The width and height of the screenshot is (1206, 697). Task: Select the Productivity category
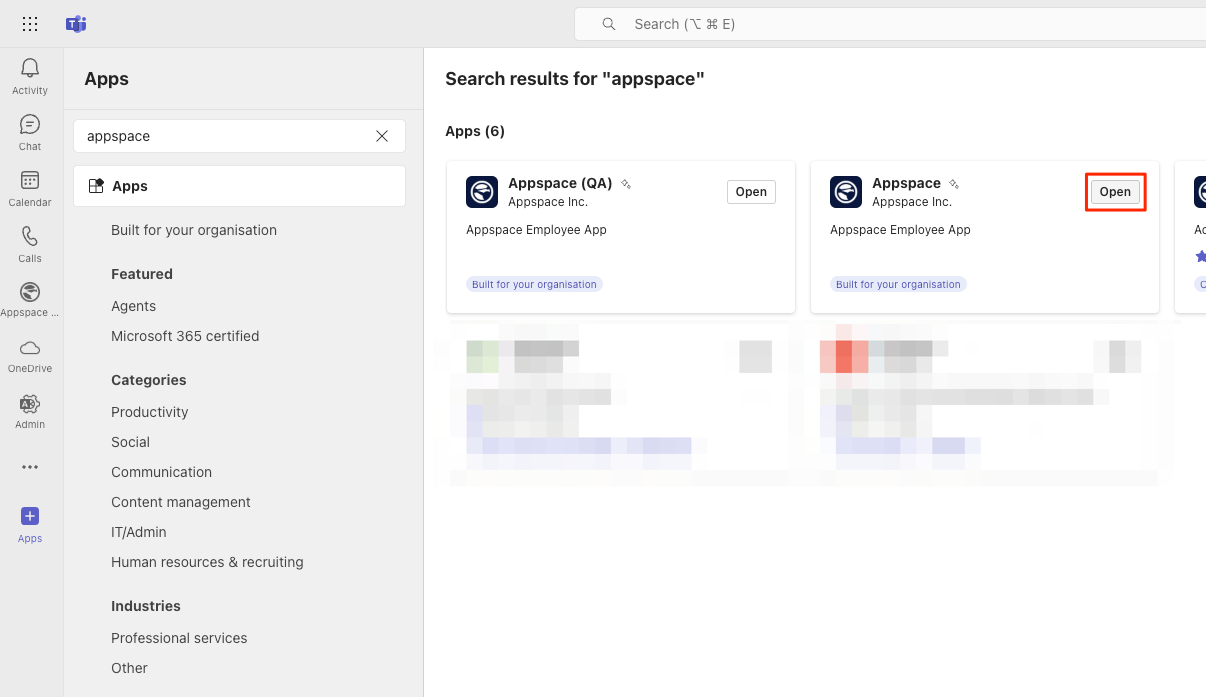(150, 412)
